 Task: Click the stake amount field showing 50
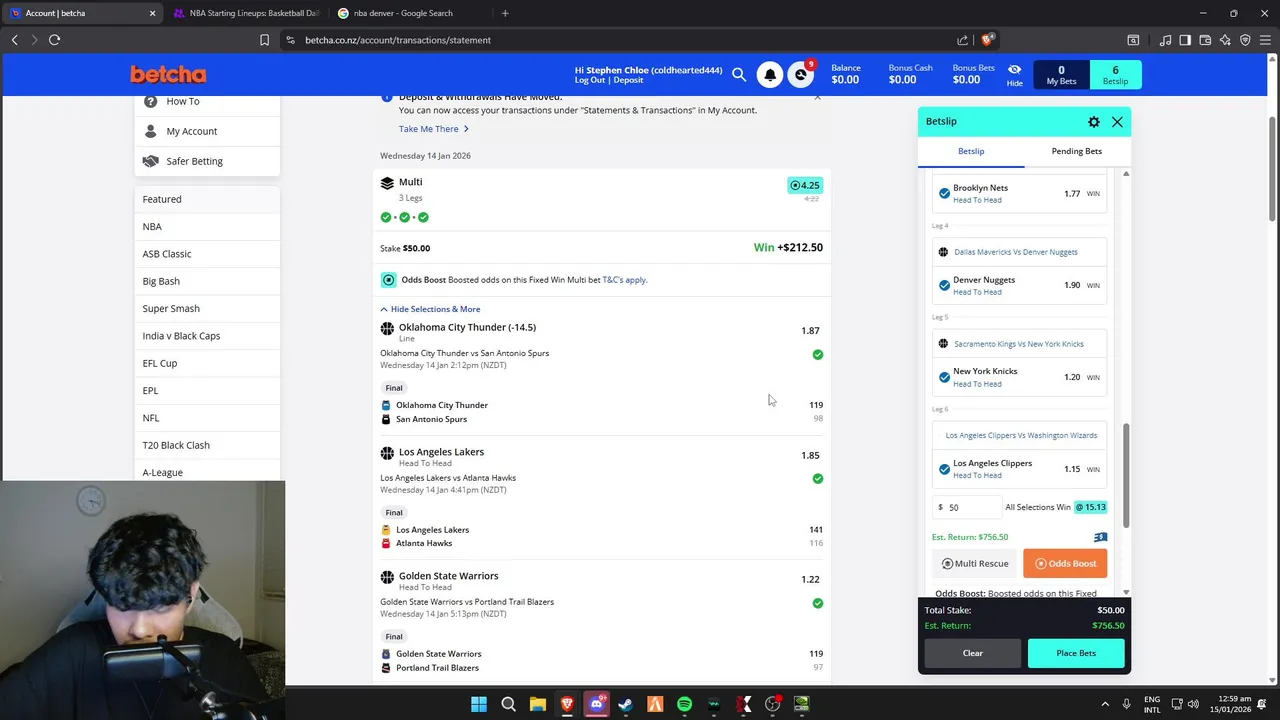click(x=966, y=508)
